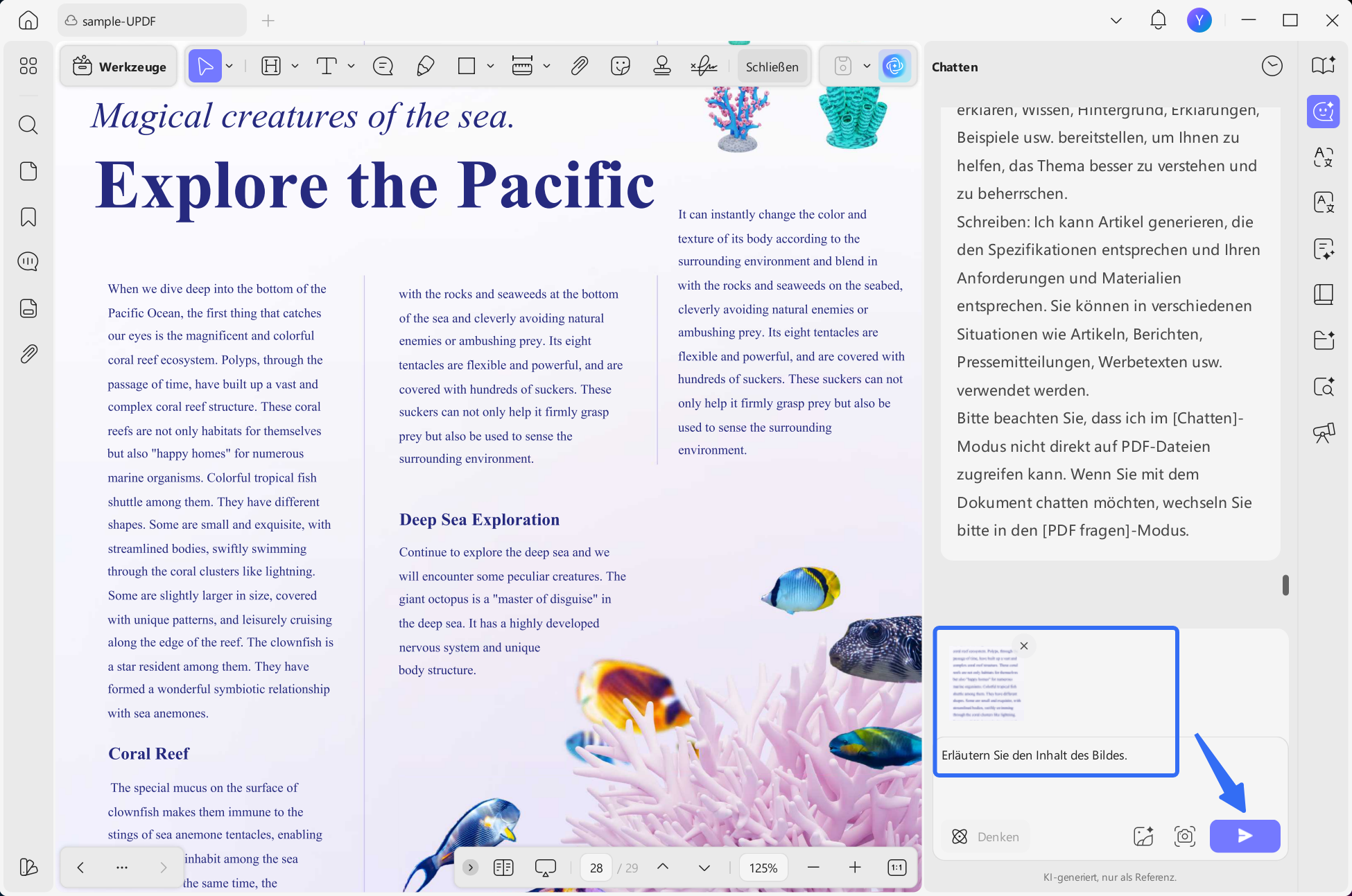Click the Schließen button

pyautogui.click(x=772, y=67)
